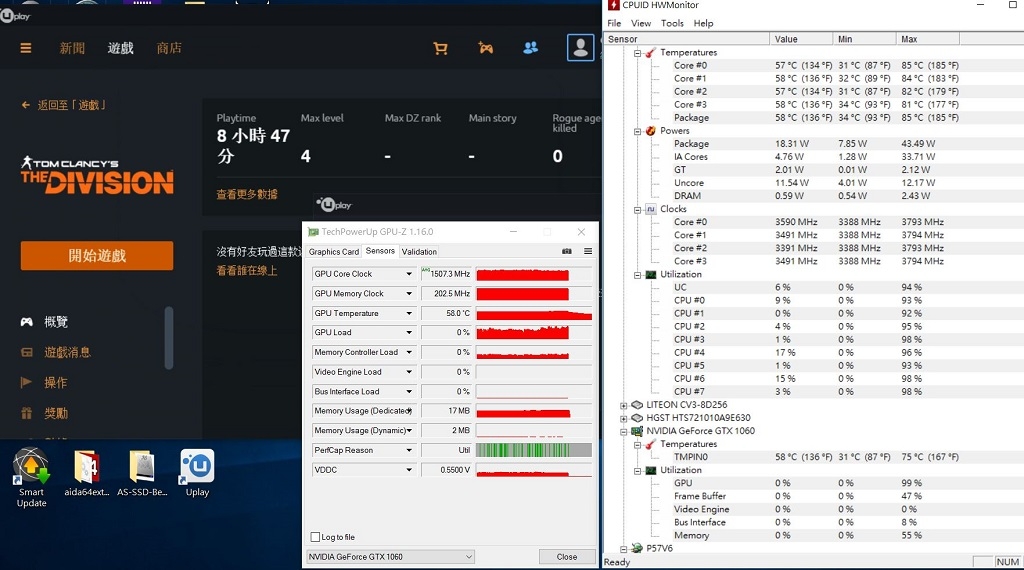Enable the Log to file checkbox
This screenshot has height=570, width=1024.
point(315,537)
